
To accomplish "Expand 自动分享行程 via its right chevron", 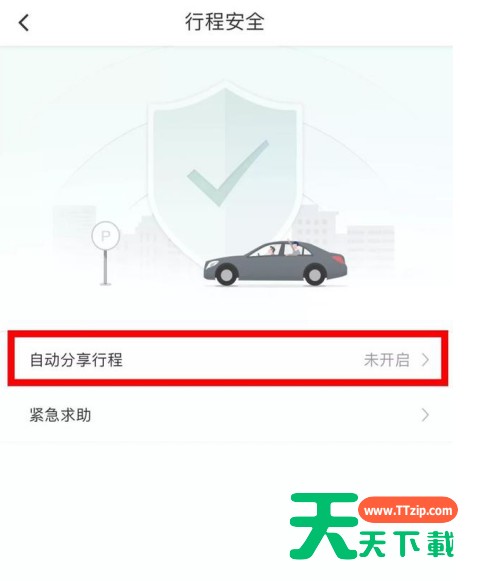I will (x=425, y=360).
